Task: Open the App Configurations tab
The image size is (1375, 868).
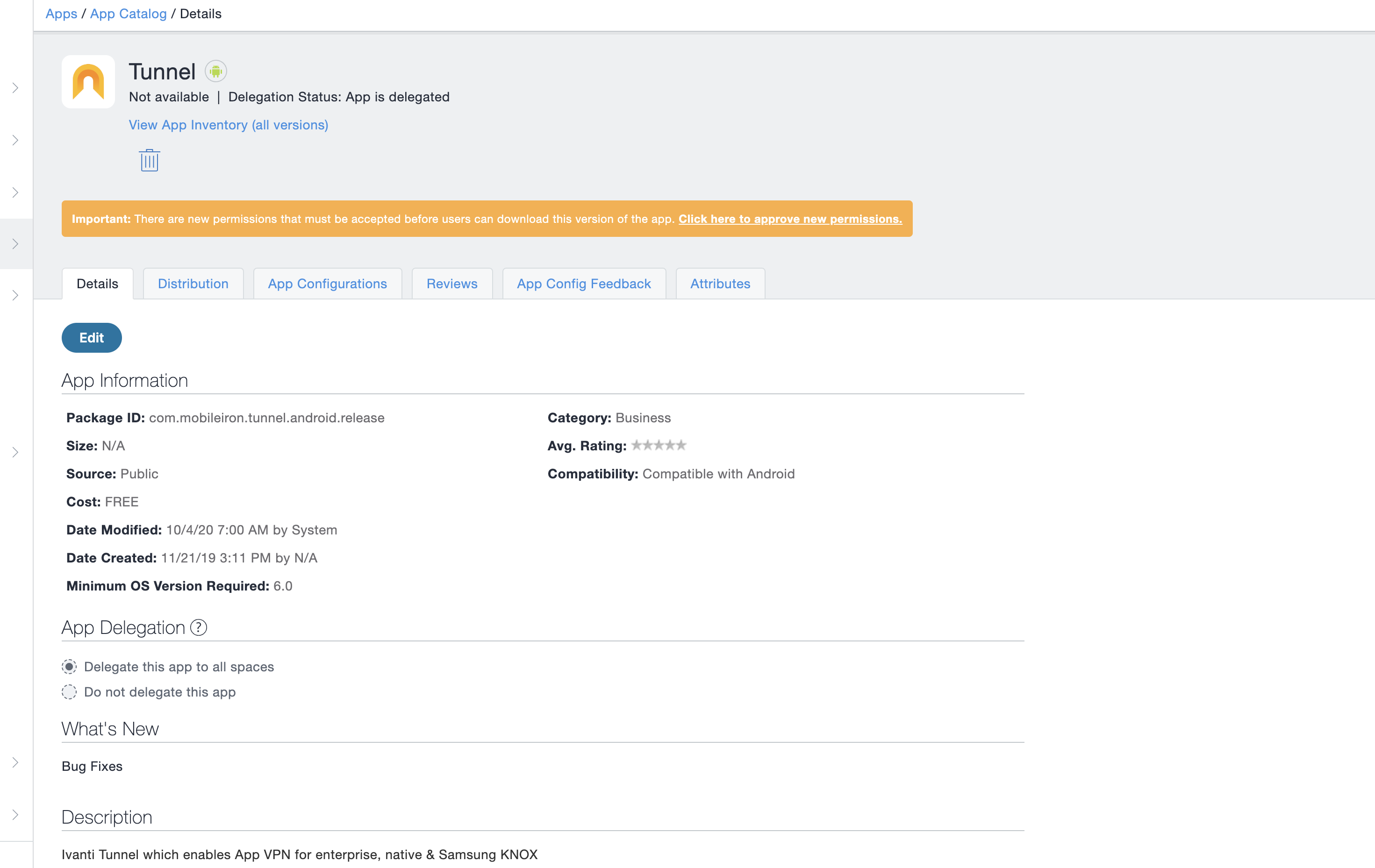Action: 327,283
